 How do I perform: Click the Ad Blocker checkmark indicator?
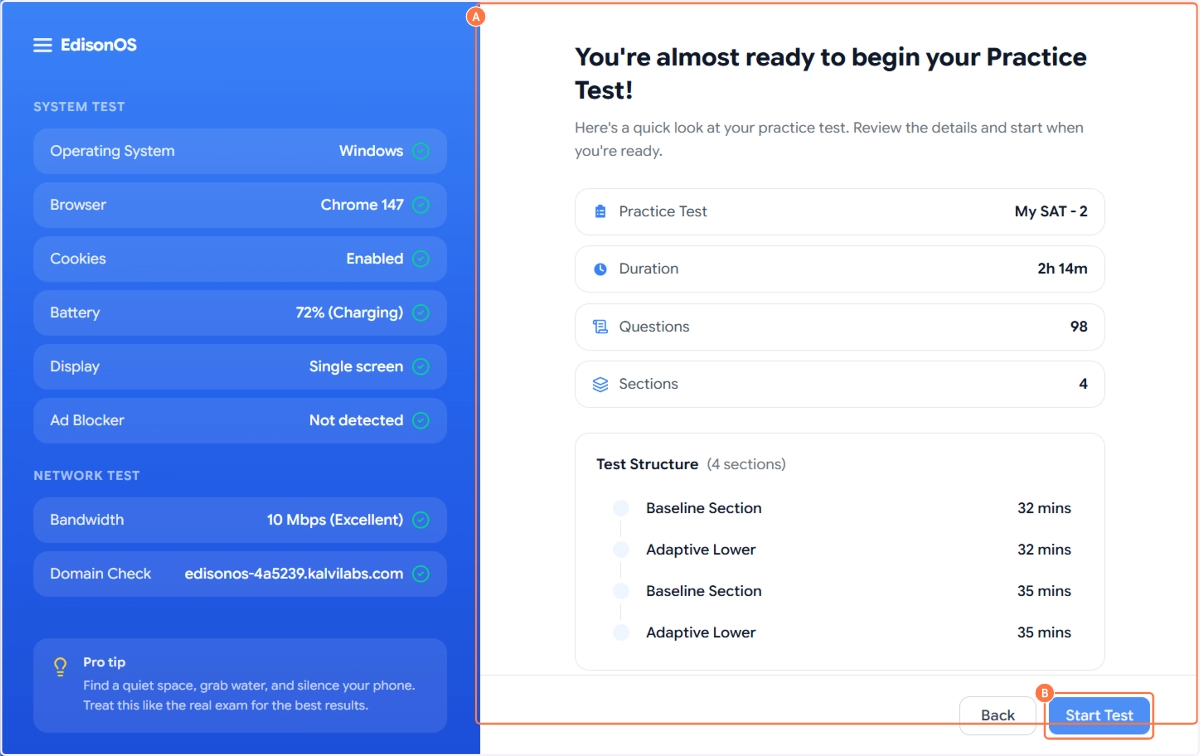coord(421,421)
